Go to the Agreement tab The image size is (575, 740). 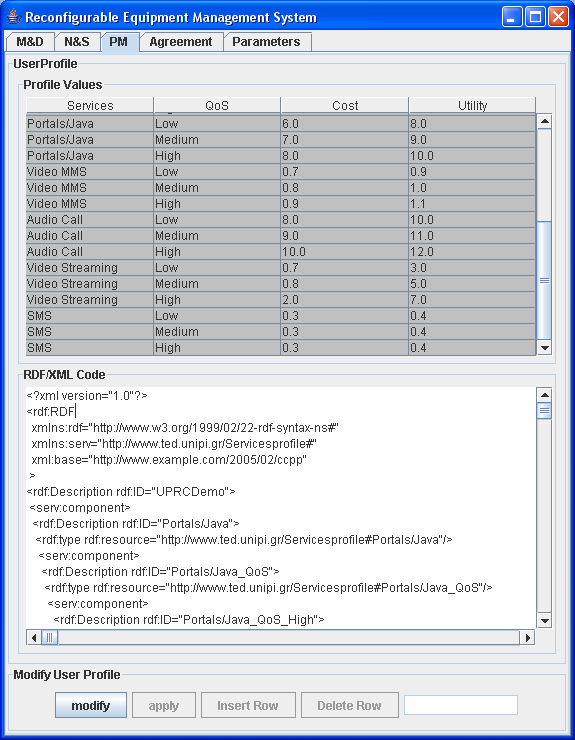pos(181,42)
